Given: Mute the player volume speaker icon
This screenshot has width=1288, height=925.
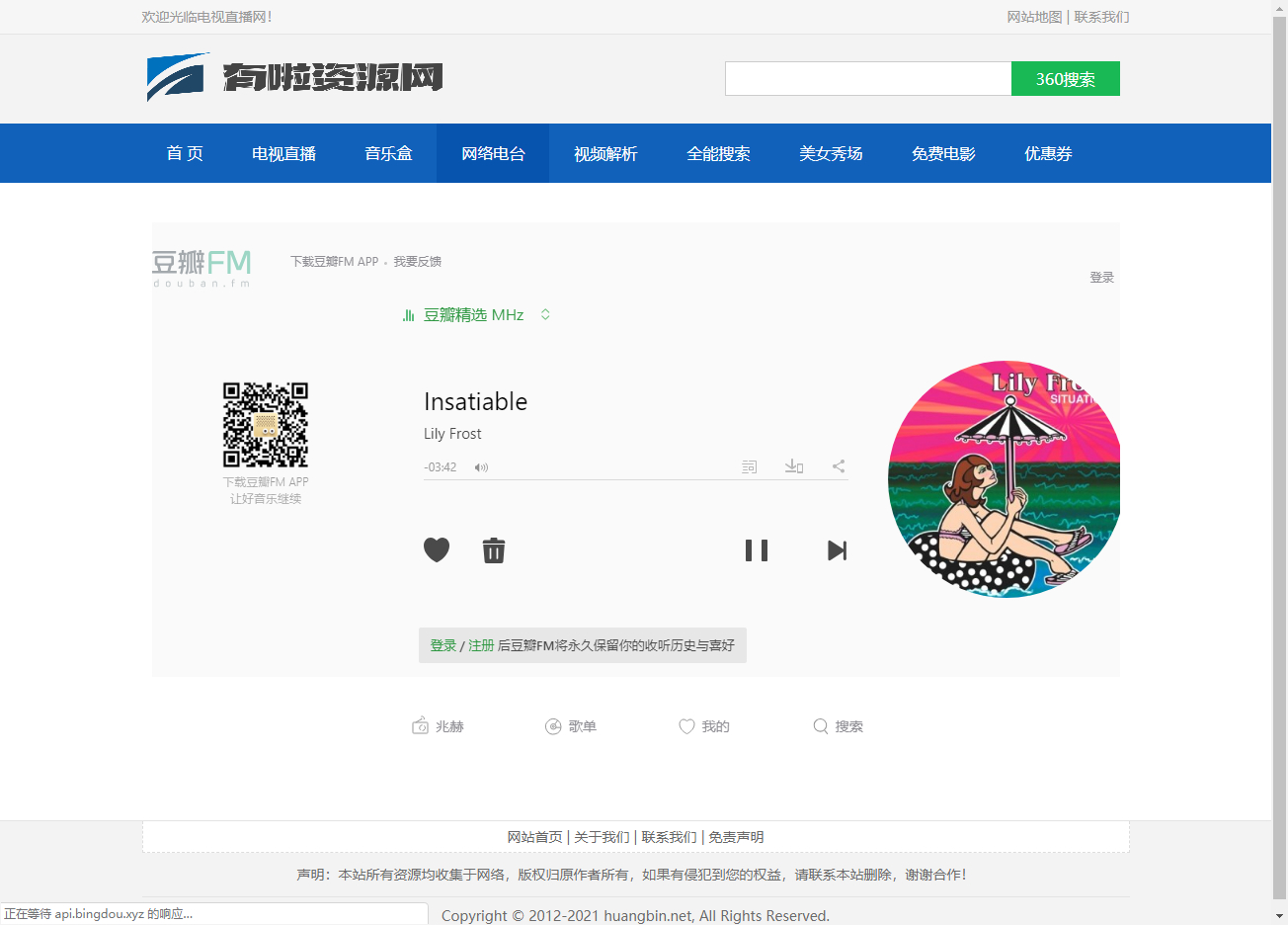Looking at the screenshot, I should point(481,467).
